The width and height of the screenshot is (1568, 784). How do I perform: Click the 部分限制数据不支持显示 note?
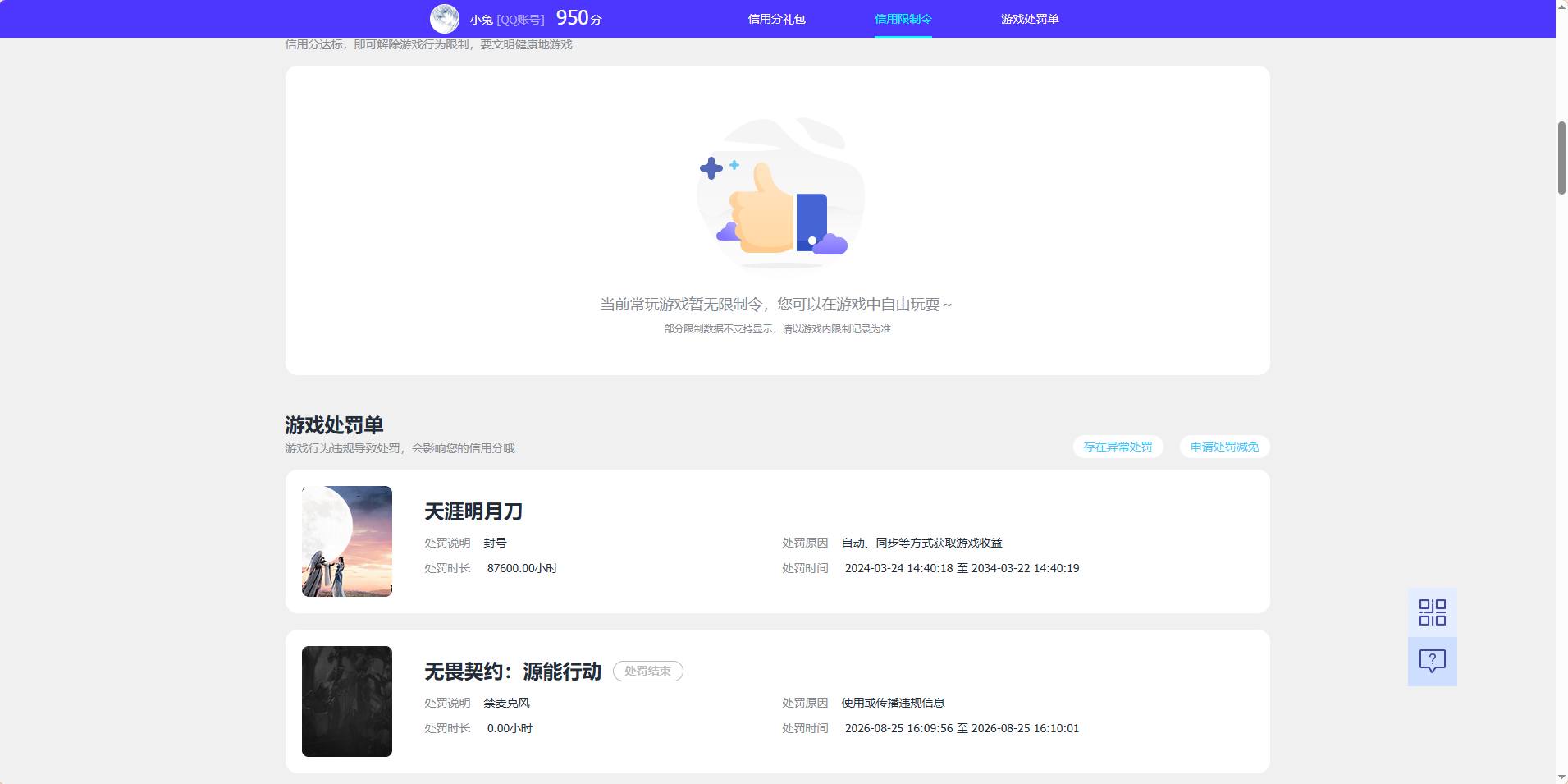click(x=777, y=328)
